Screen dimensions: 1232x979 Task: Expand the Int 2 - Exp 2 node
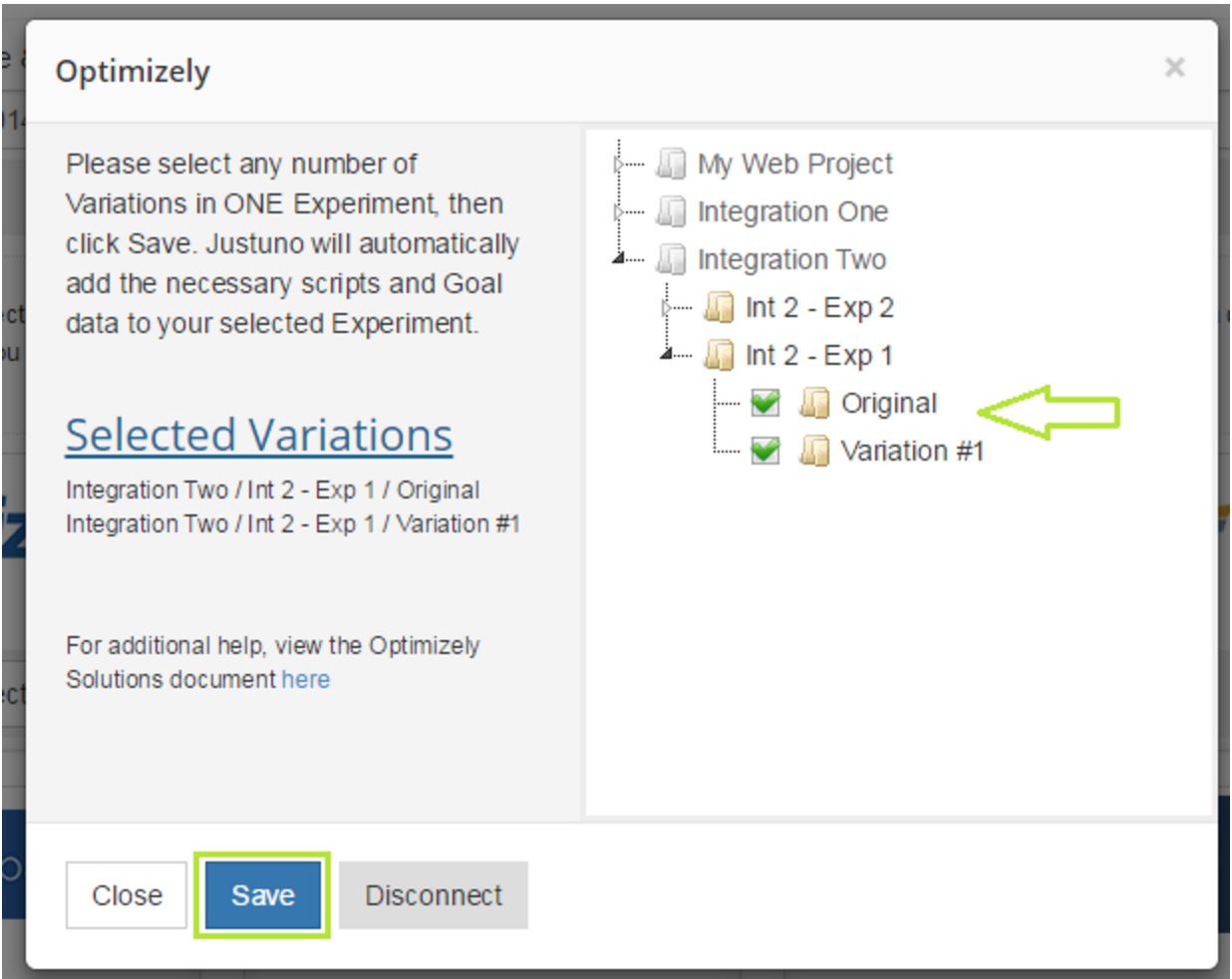coord(666,307)
